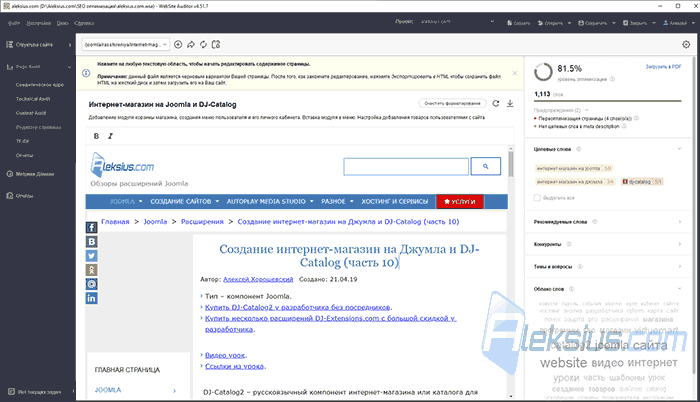
Task: Click the page title heading to edit it
Action: (349, 255)
